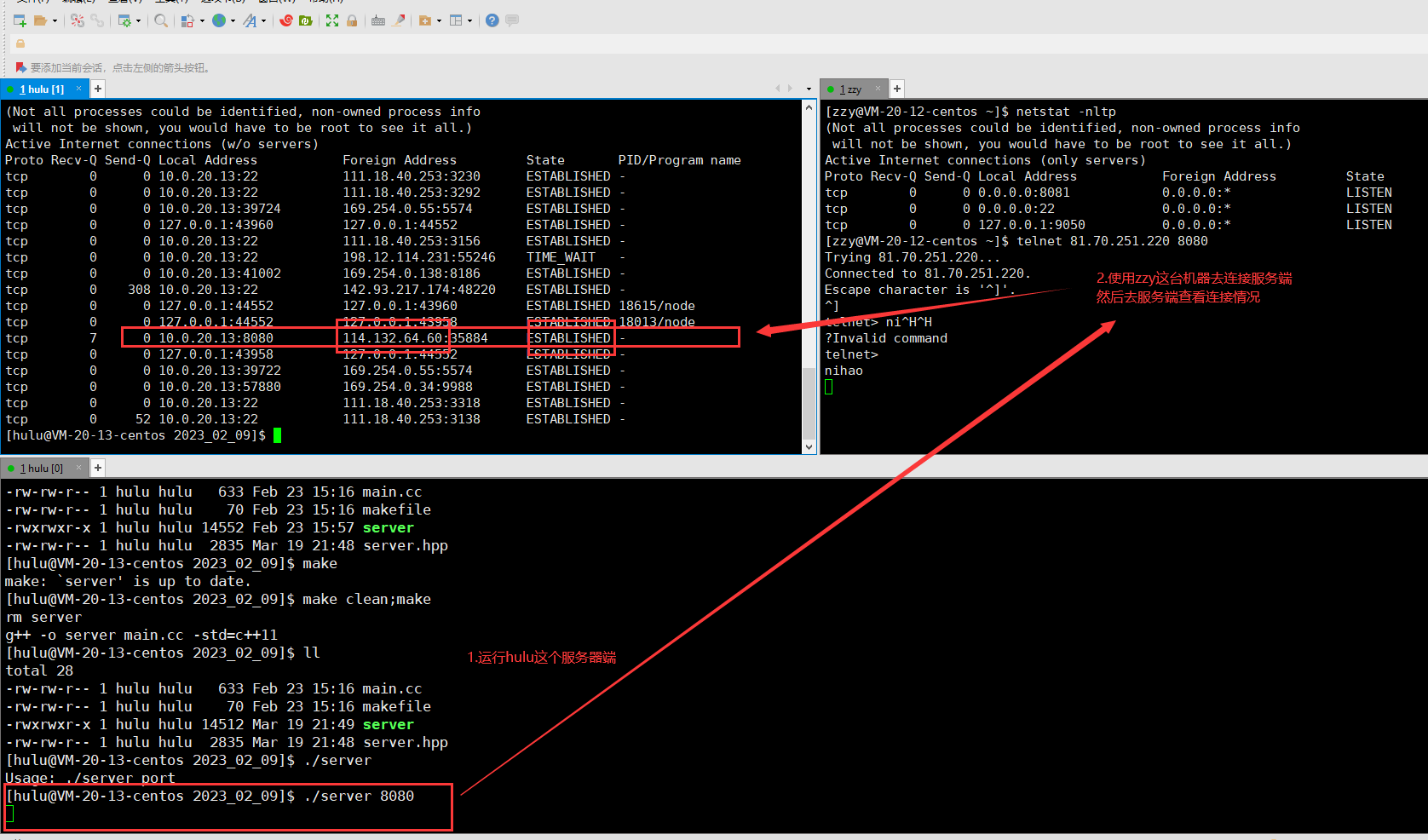The height and width of the screenshot is (840, 1428).
Task: Click scrollbar up arrow in hulu[1] pane
Action: coord(809,107)
